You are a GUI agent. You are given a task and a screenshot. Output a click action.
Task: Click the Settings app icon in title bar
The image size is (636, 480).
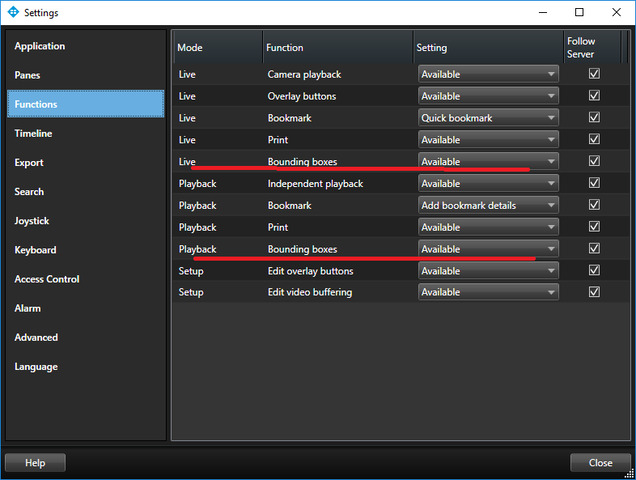[x=13, y=13]
